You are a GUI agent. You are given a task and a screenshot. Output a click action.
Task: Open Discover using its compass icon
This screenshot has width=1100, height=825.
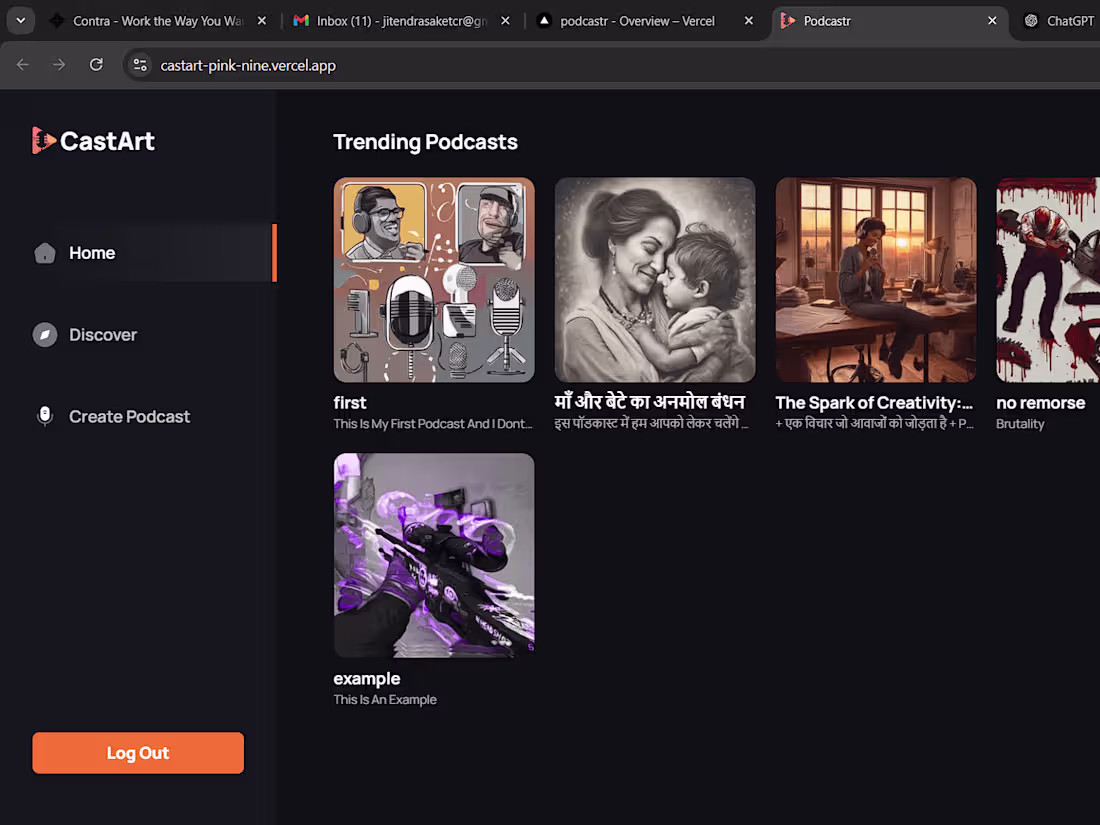pyautogui.click(x=45, y=334)
